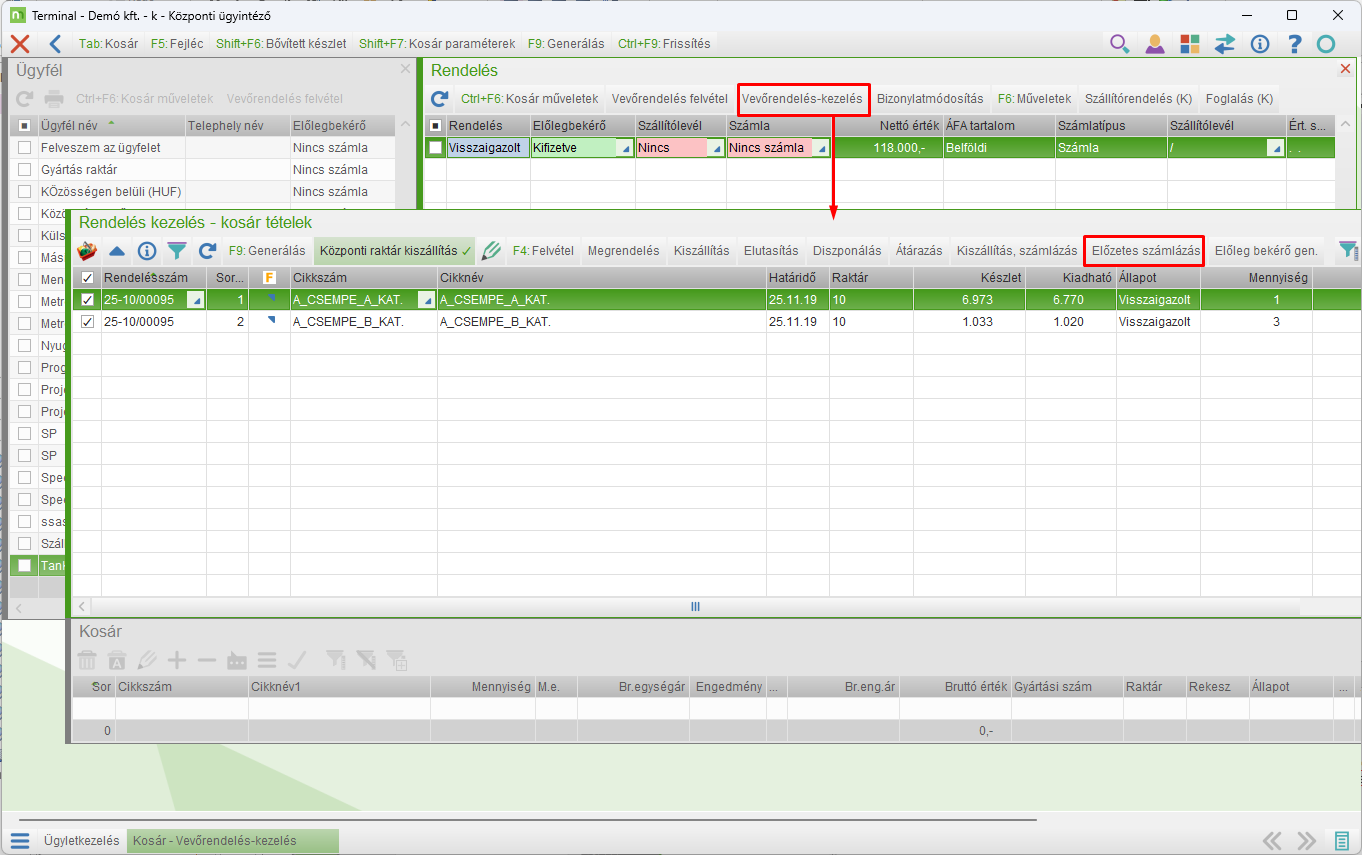Click refresh icon in Rendelés kezelés toolbar
1362x855 pixels.
[207, 251]
